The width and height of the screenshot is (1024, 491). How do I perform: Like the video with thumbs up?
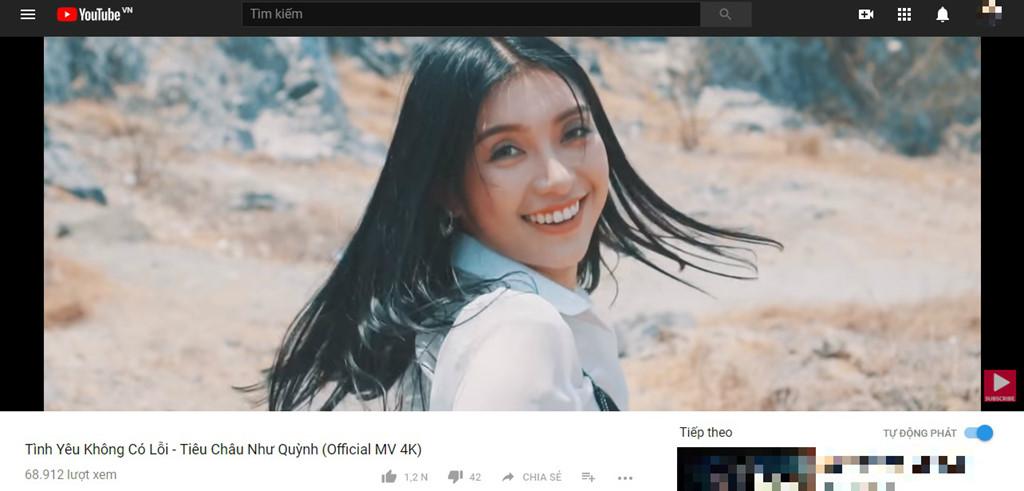(x=389, y=477)
